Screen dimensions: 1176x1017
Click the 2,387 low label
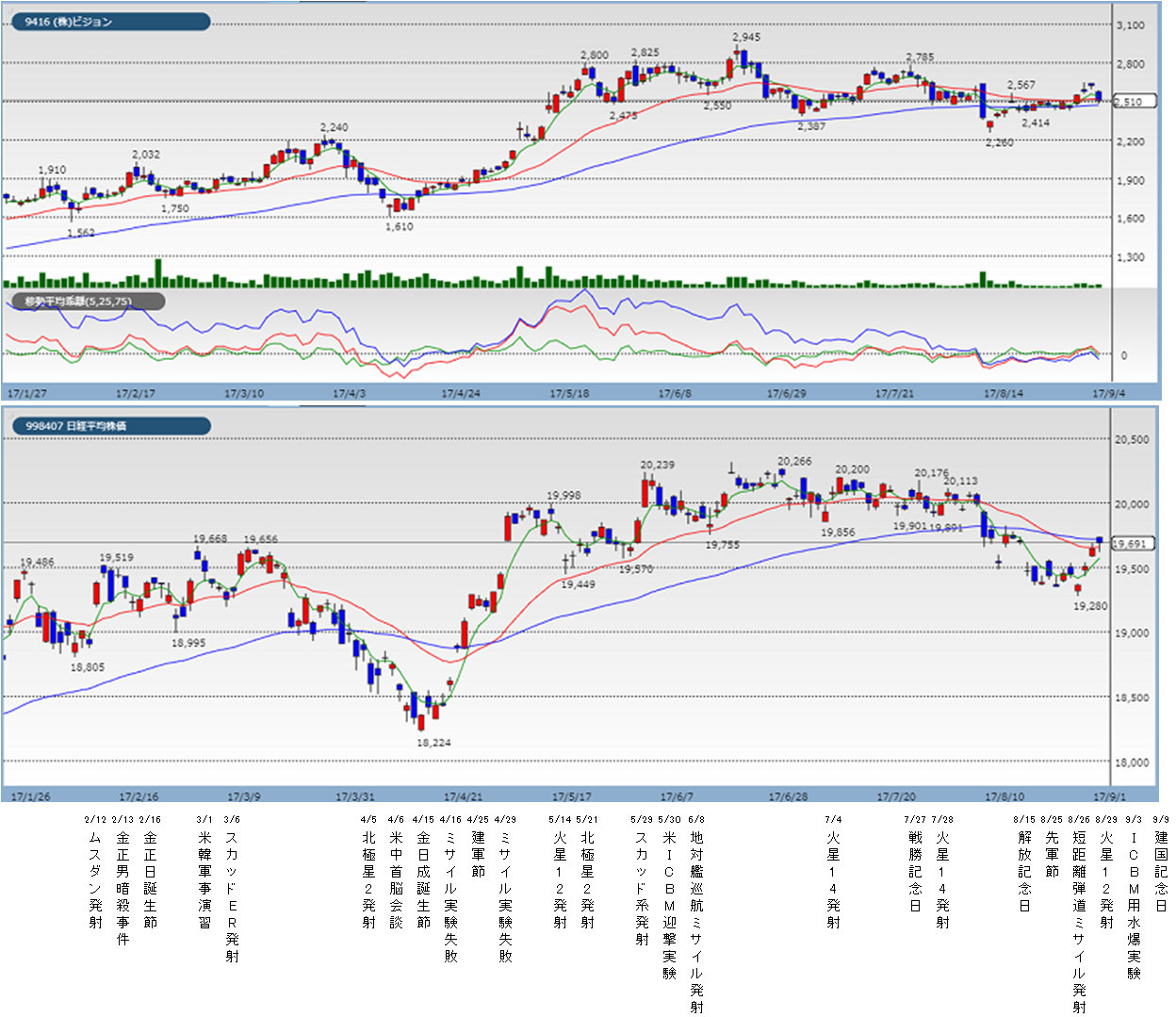tap(811, 126)
